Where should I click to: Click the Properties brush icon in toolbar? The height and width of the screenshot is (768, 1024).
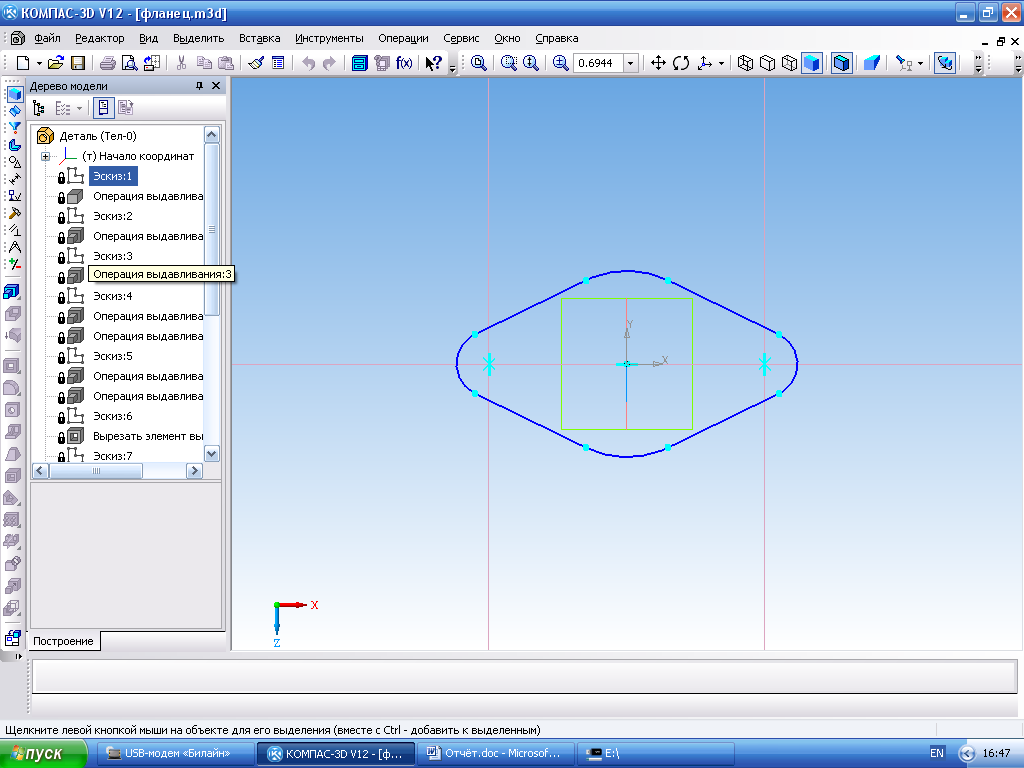click(256, 63)
